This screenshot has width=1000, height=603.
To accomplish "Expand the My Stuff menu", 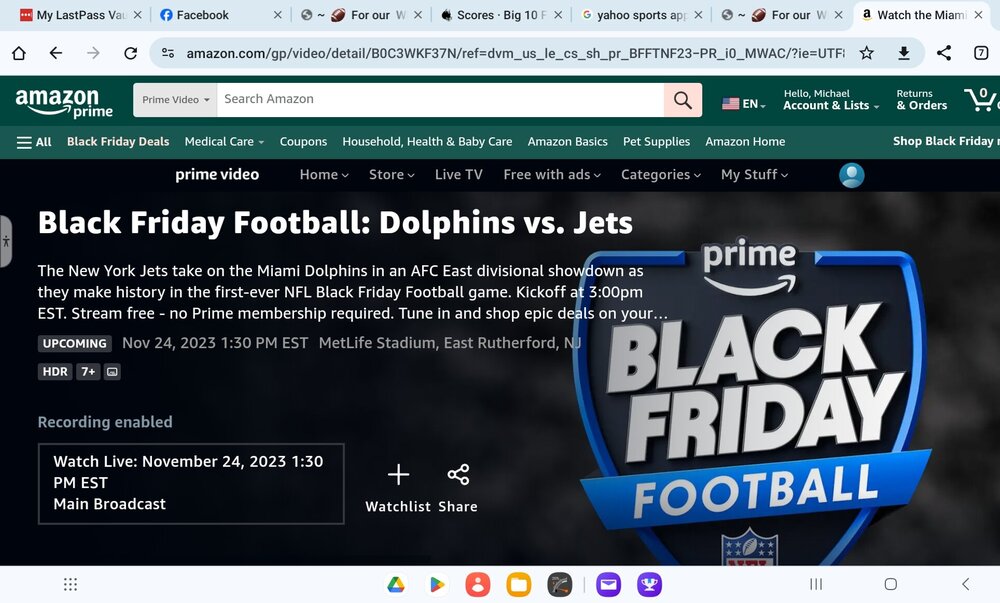I will tap(754, 175).
